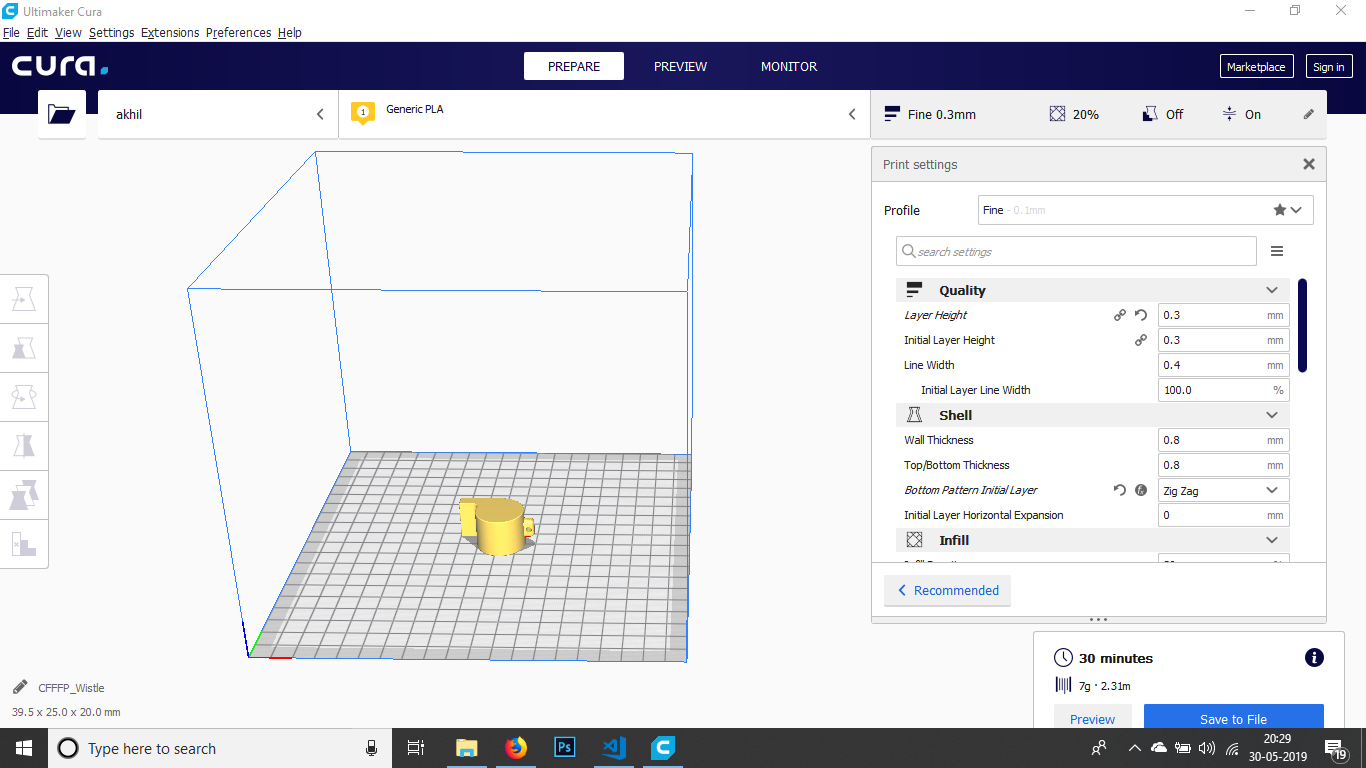Viewport: 1366px width, 768px height.
Task: Select the Mirror tool in left toolbar
Action: pyautogui.click(x=24, y=445)
